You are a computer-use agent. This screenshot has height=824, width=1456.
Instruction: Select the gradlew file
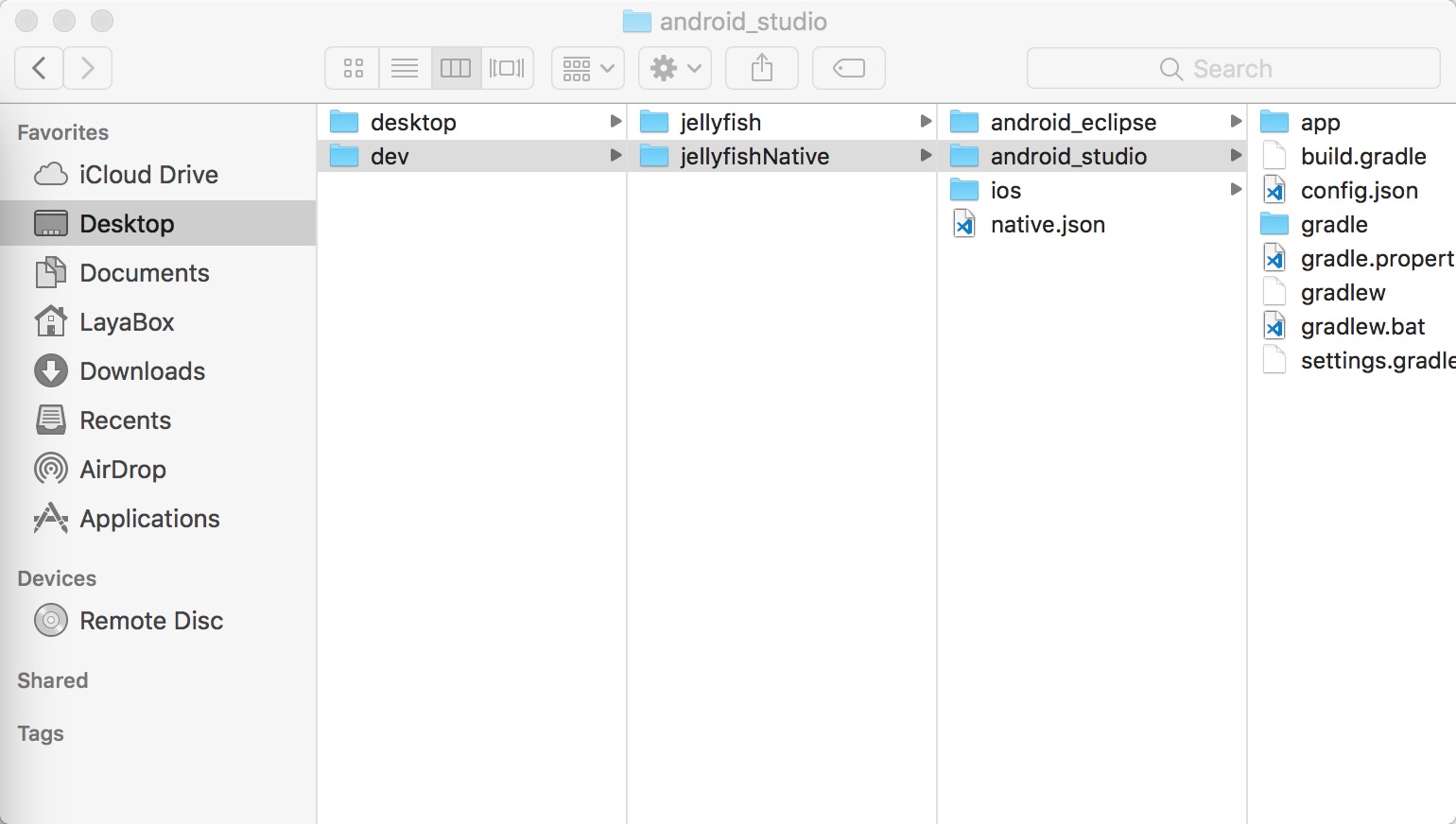point(1353,292)
